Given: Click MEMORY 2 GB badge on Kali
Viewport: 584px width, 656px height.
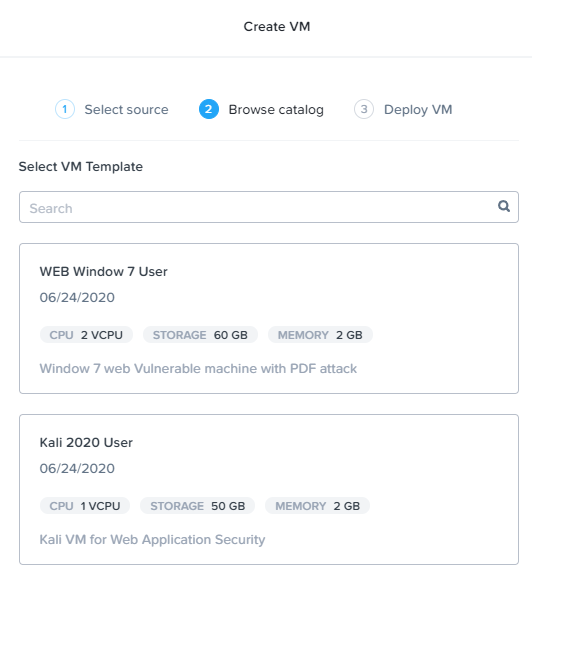Looking at the screenshot, I should (x=318, y=506).
